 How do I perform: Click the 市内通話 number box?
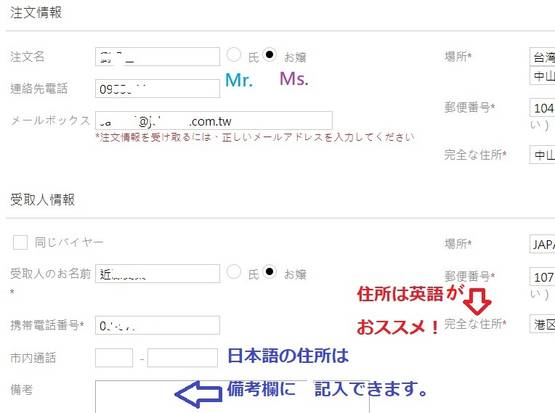(183, 358)
